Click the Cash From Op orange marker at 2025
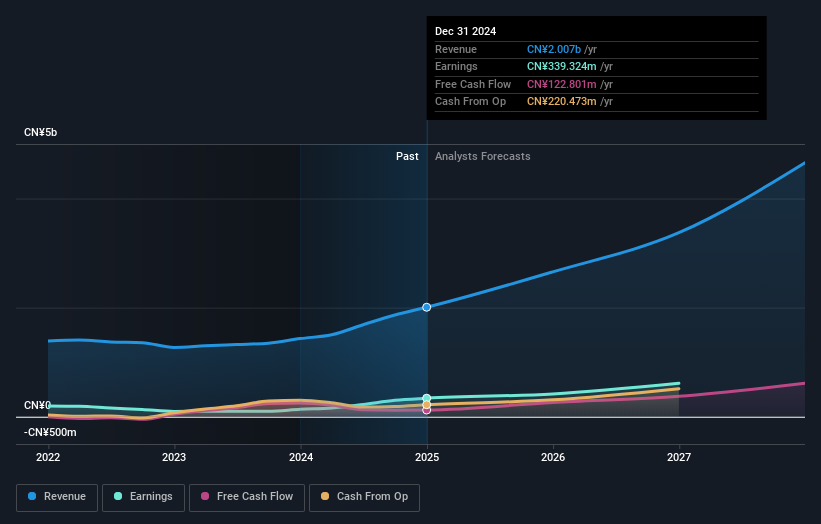Viewport: 821px width, 524px height. point(427,405)
